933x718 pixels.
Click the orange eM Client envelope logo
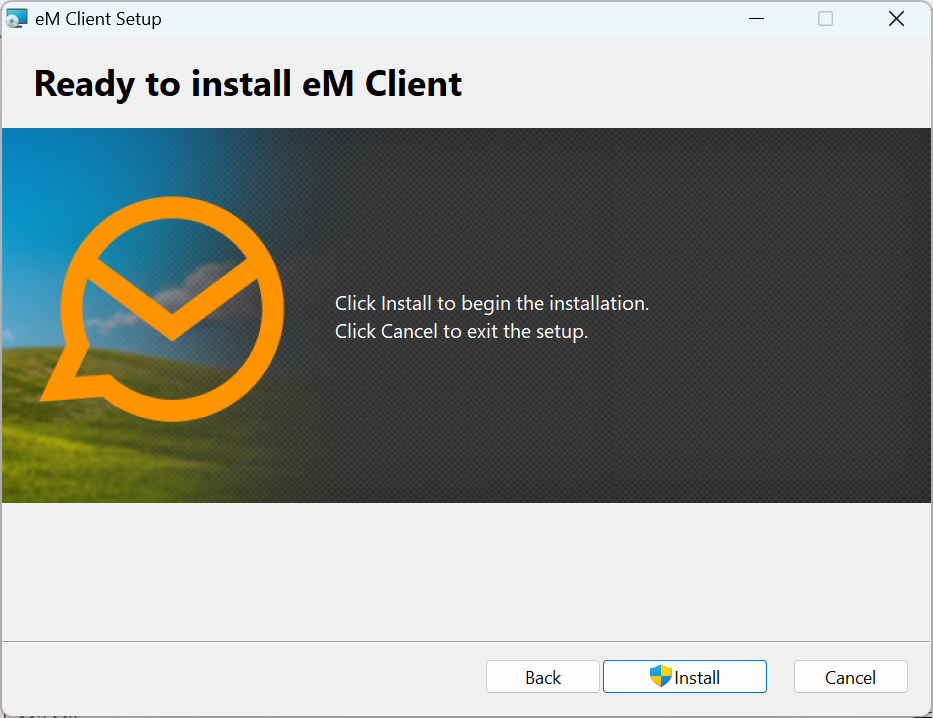click(162, 309)
